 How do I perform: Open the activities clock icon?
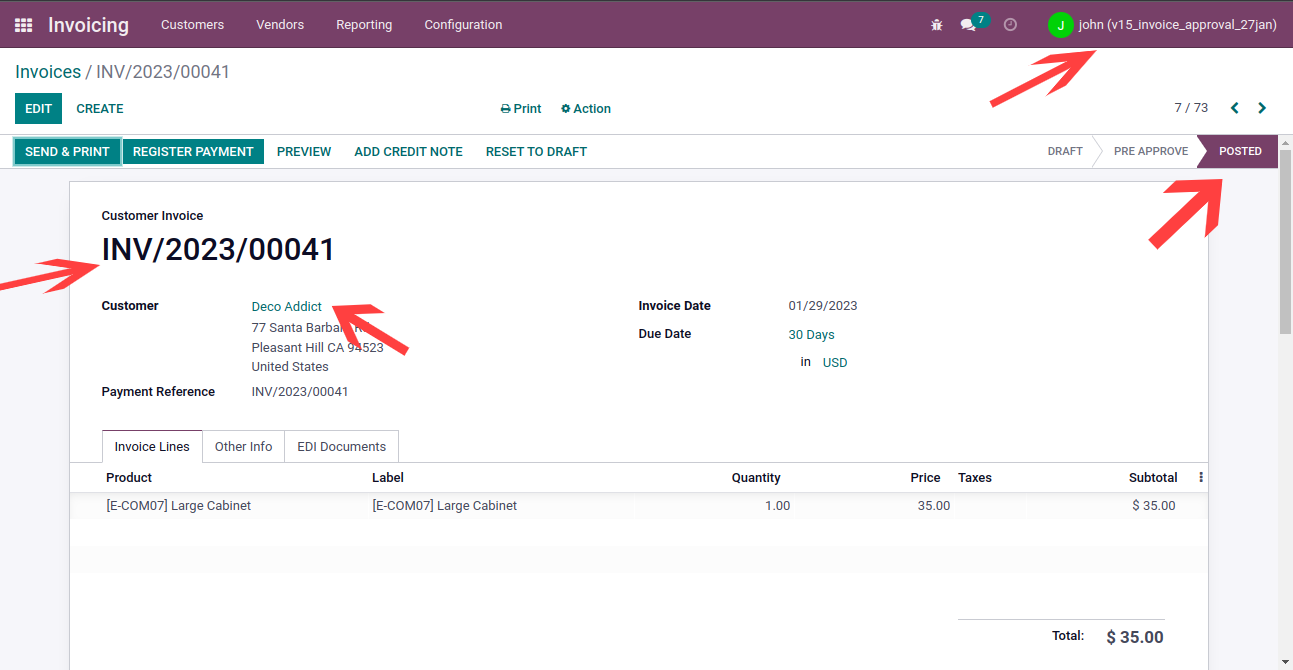click(1010, 24)
